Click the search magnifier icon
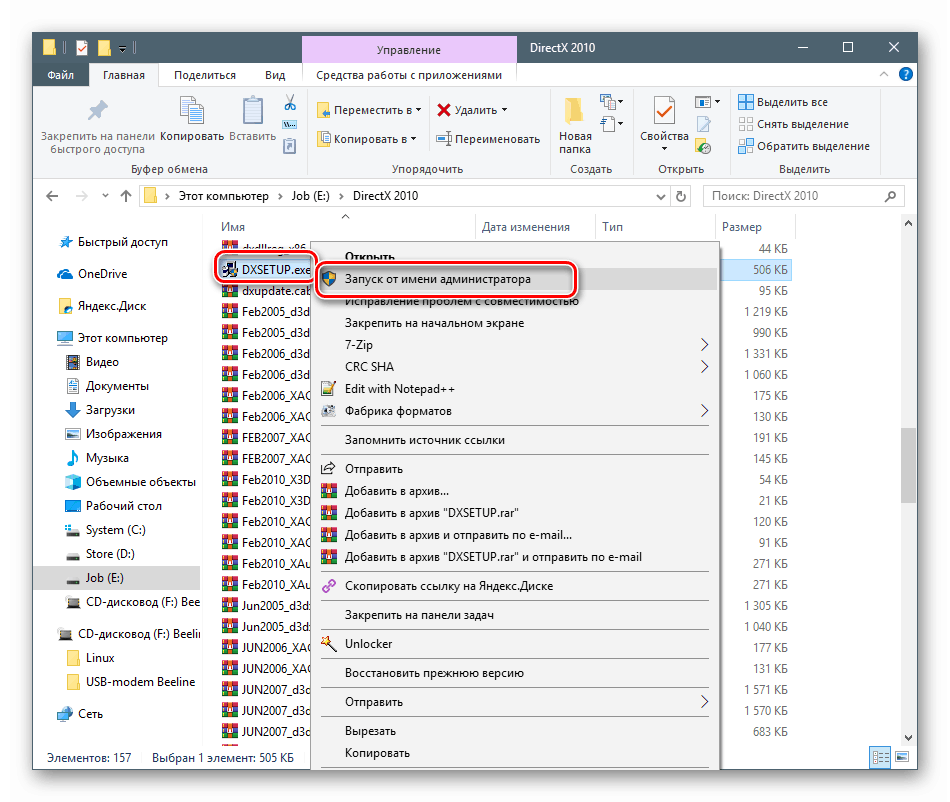 pos(890,196)
